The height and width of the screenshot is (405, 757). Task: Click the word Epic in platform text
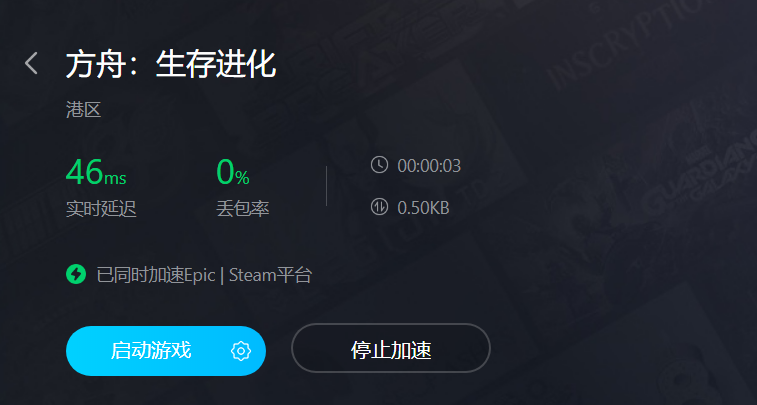(200, 276)
